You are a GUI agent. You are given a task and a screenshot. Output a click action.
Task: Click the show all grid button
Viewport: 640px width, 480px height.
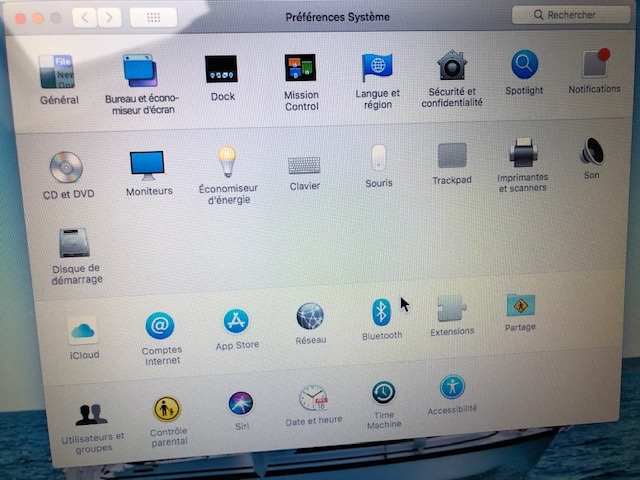point(153,18)
